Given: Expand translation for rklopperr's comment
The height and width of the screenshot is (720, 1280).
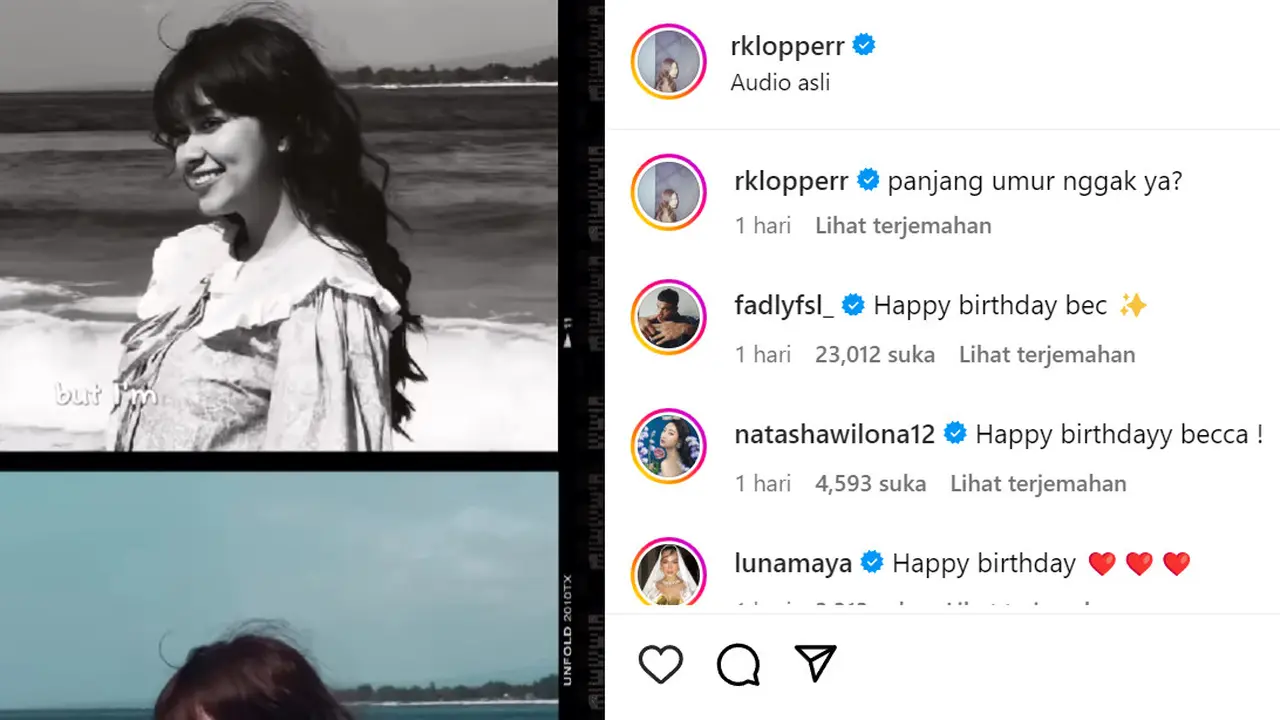Looking at the screenshot, I should pyautogui.click(x=902, y=225).
